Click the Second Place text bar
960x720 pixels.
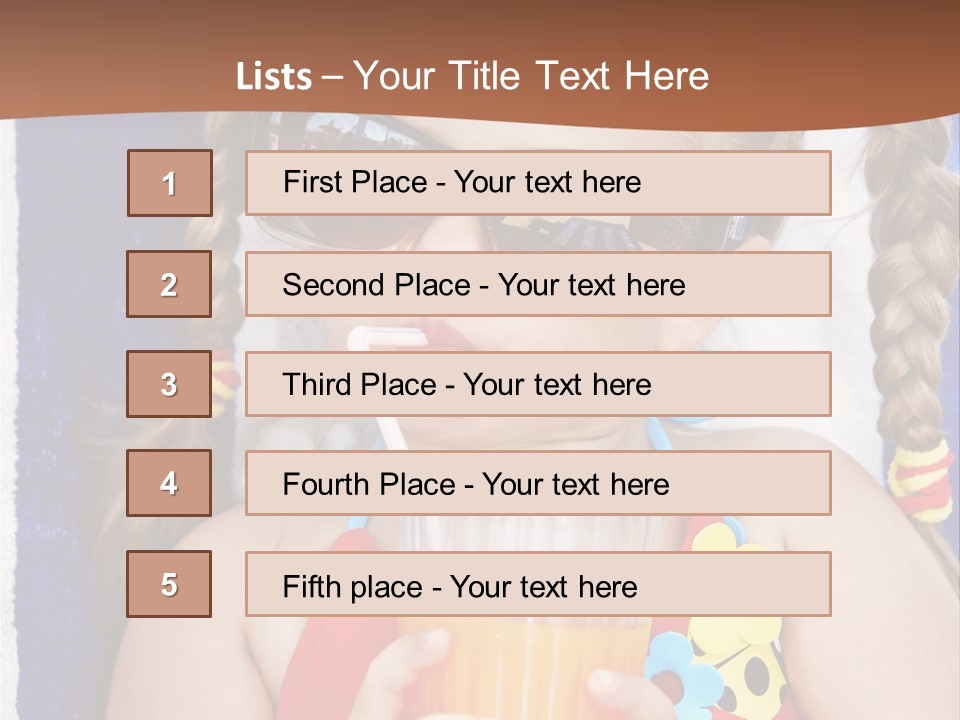pyautogui.click(x=538, y=284)
